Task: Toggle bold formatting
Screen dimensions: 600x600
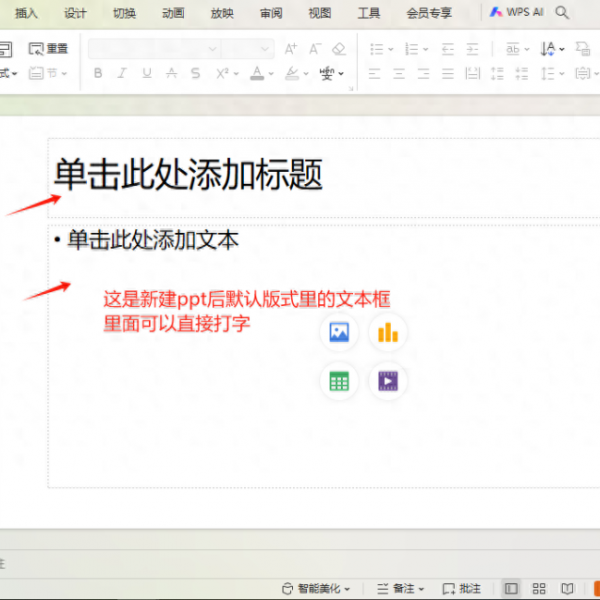Action: click(98, 73)
